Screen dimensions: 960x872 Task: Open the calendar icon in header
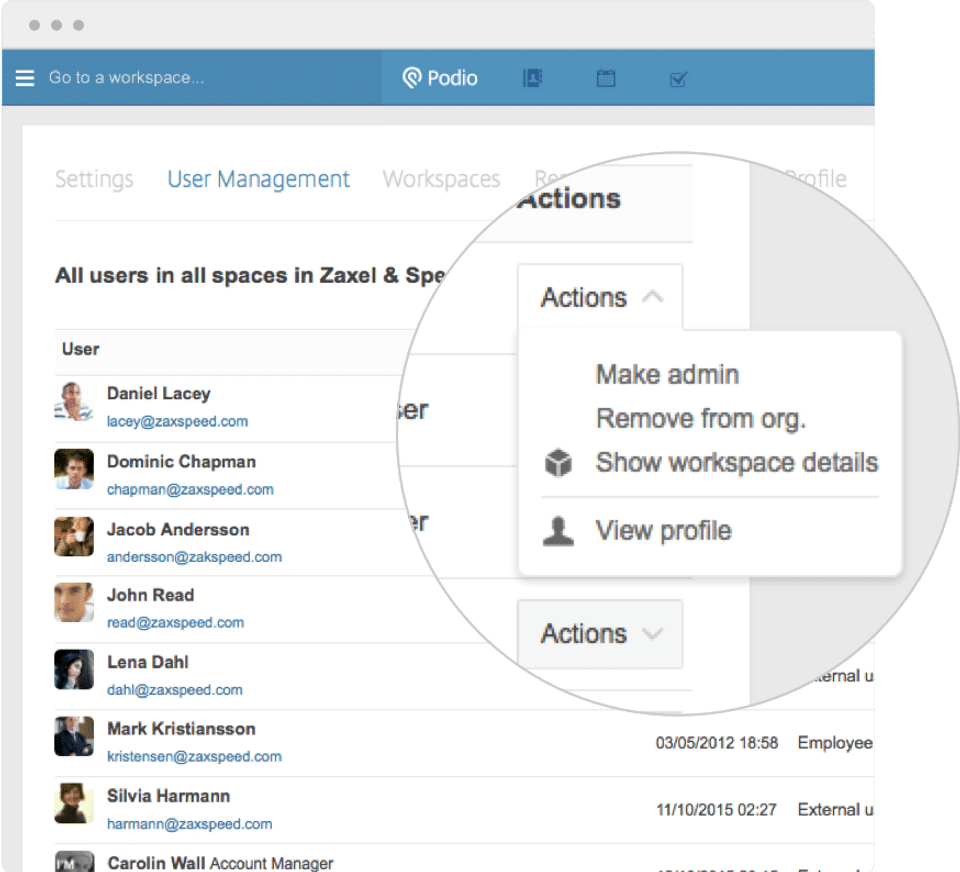click(606, 78)
